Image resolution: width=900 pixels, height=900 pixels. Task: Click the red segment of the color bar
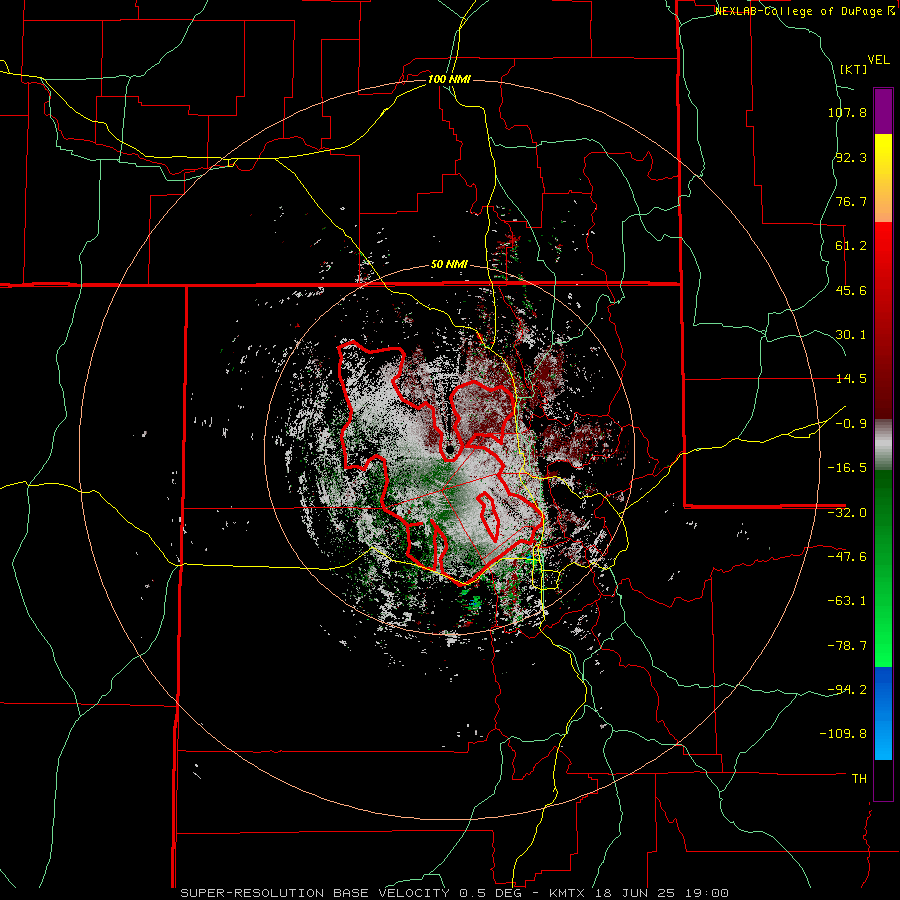coord(883,320)
